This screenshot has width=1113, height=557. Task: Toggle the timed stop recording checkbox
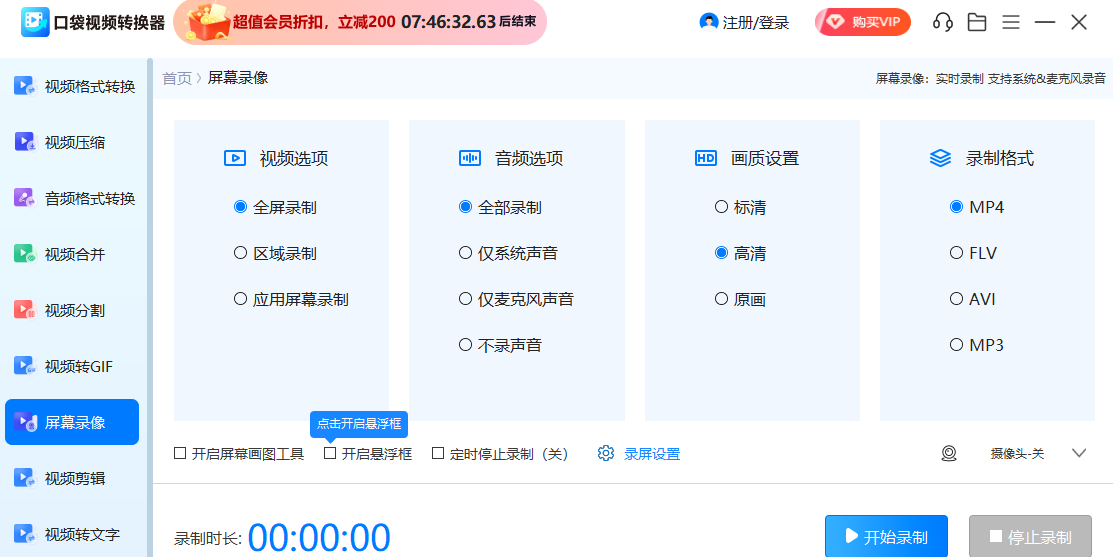(438, 454)
